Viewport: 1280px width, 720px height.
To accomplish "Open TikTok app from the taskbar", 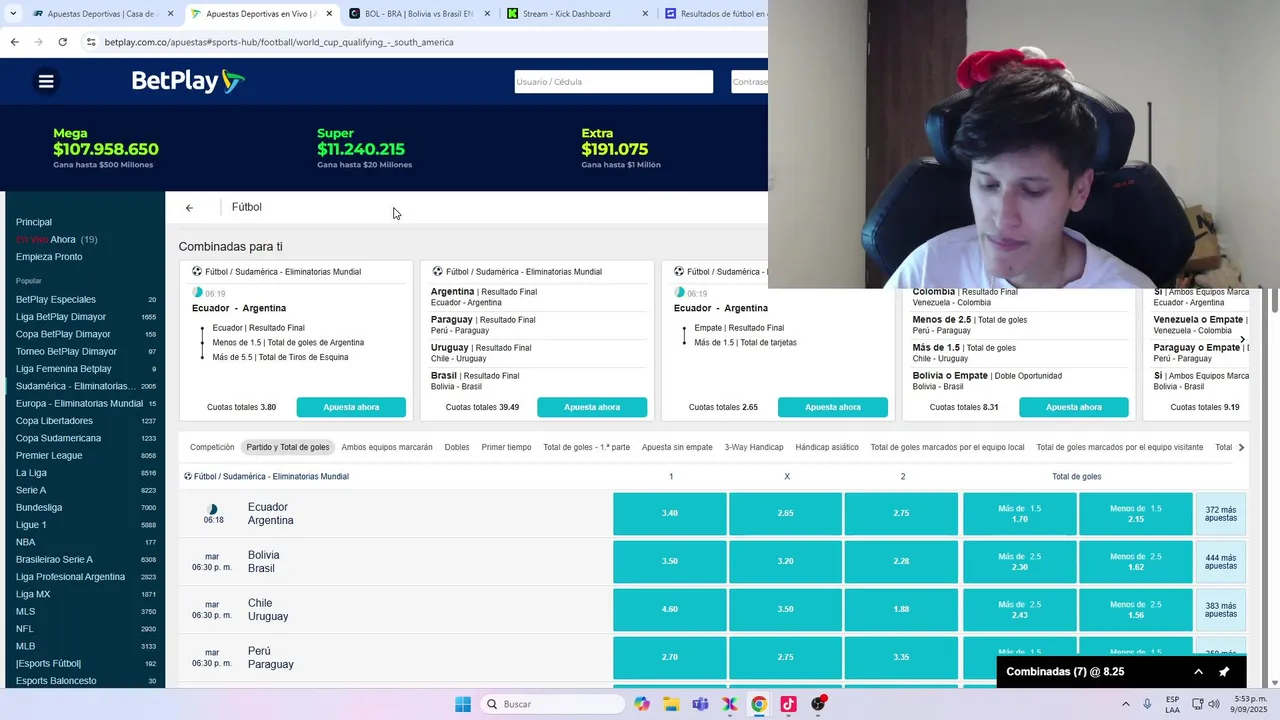I will click(x=788, y=704).
